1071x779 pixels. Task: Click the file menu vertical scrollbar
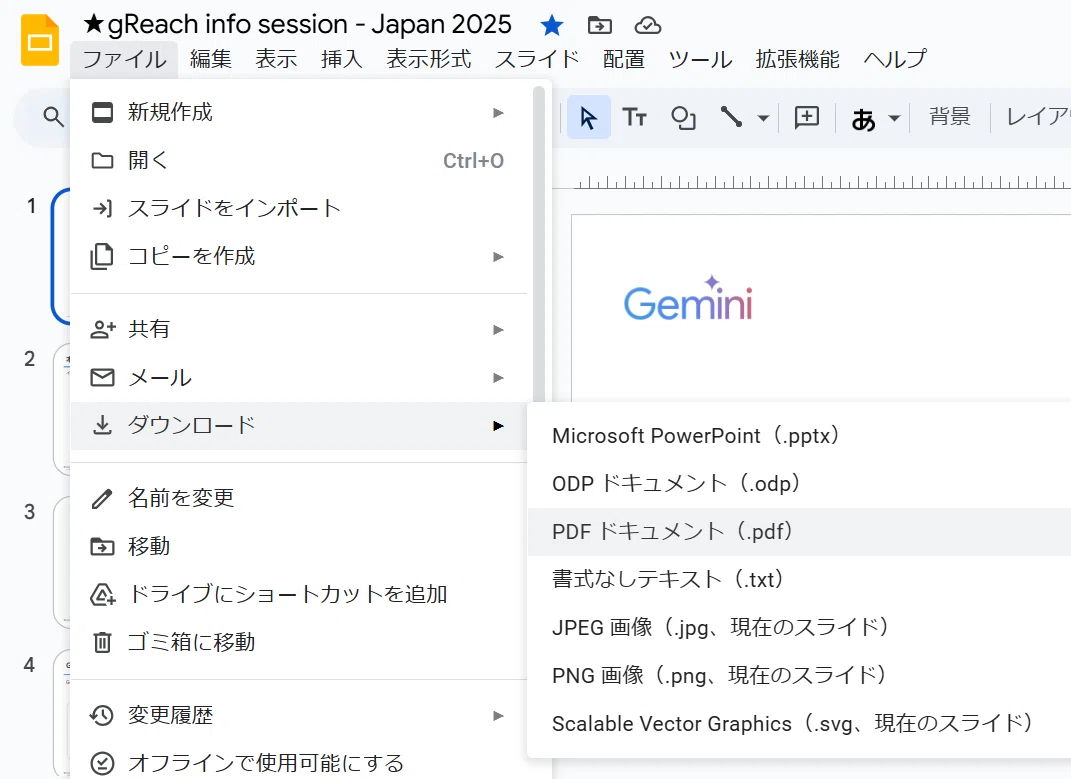(x=539, y=246)
